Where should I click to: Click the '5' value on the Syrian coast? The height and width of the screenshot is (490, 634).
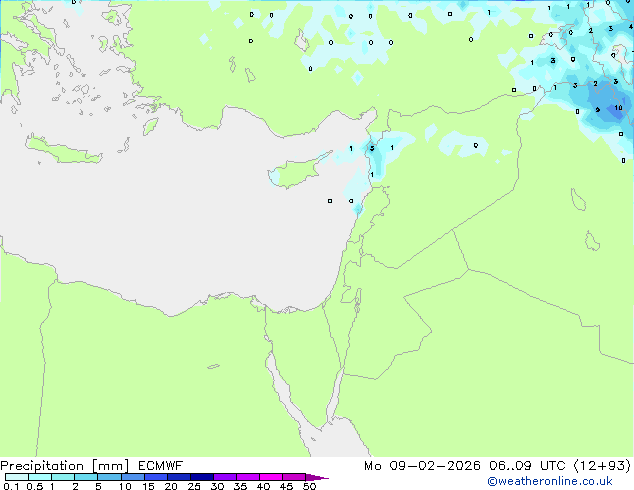coord(372,148)
